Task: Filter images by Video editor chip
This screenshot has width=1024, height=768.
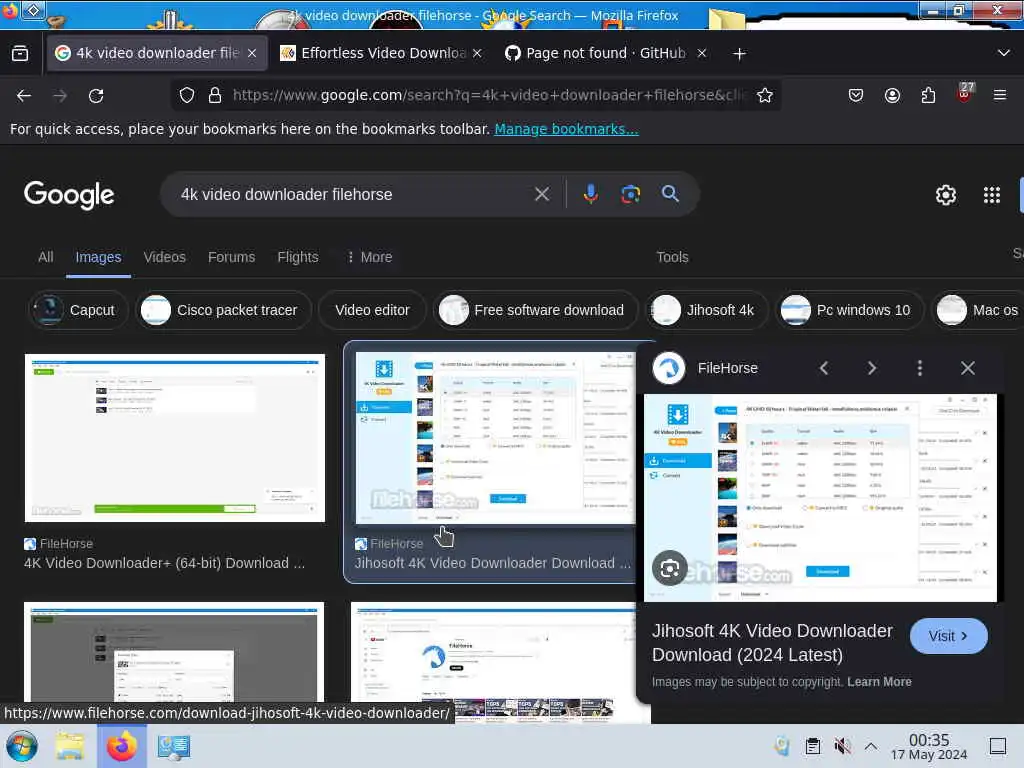Action: pos(372,310)
